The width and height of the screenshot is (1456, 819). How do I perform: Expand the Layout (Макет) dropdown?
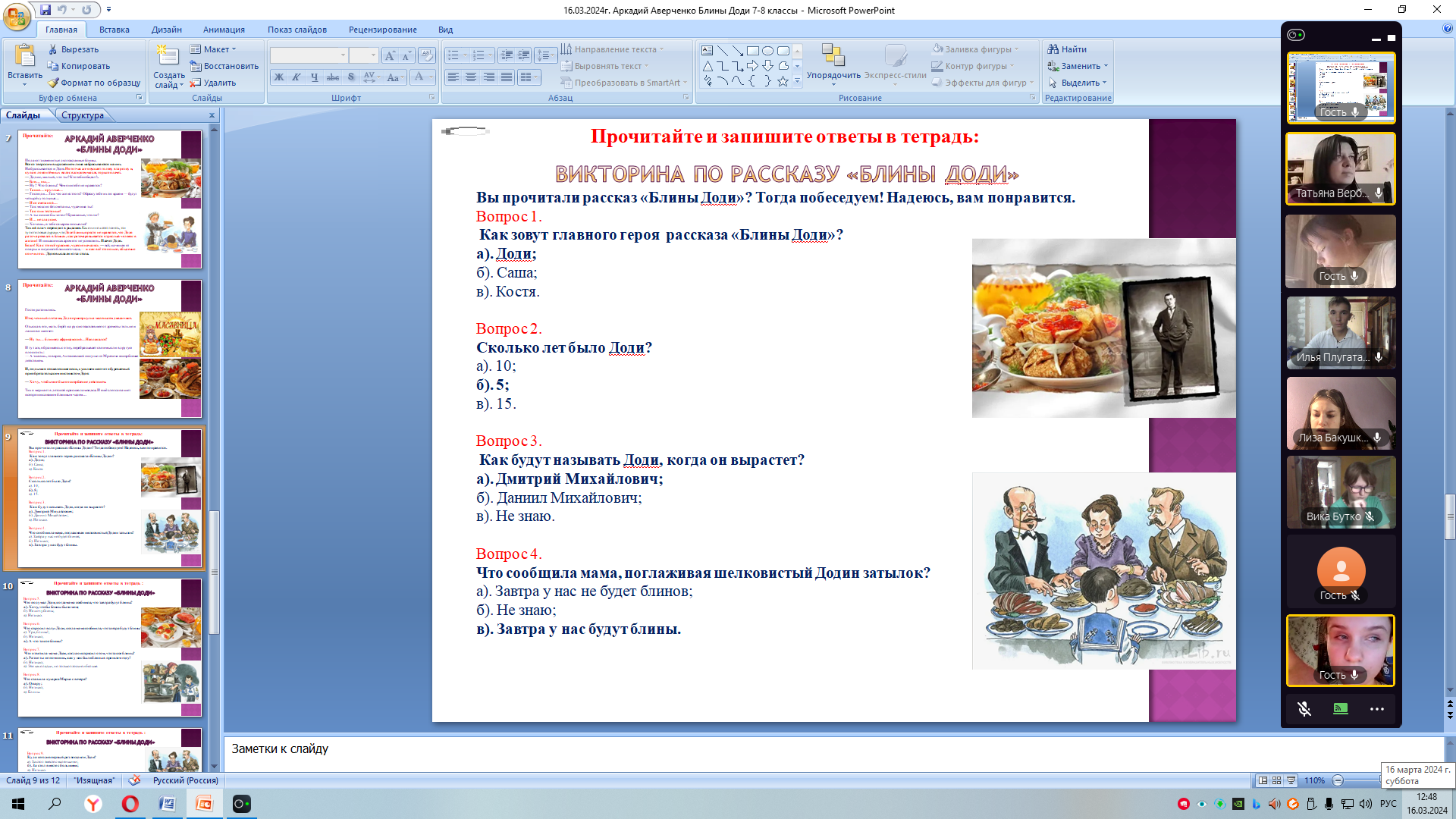coord(214,49)
